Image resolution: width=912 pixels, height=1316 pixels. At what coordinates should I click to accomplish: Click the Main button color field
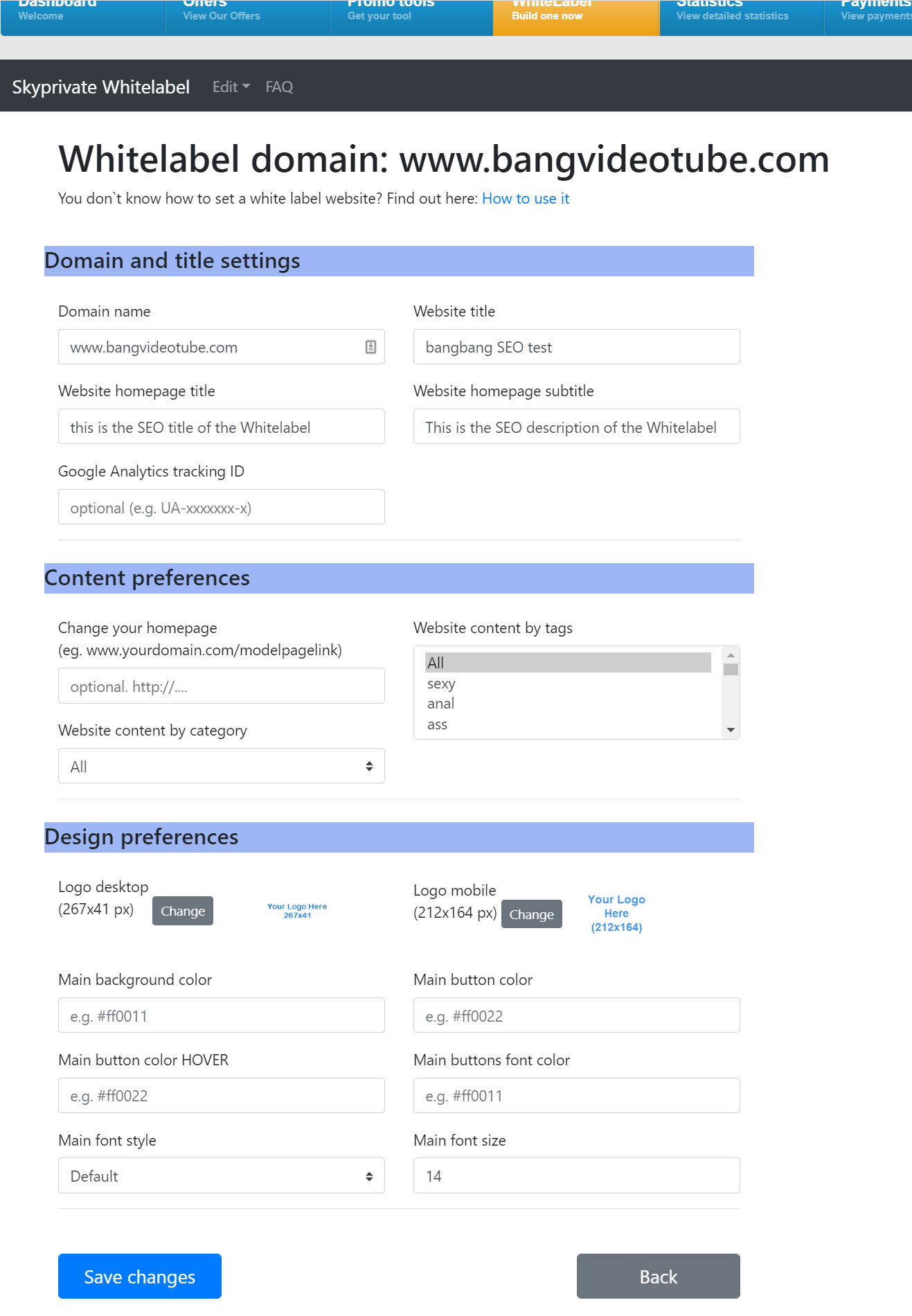coord(576,1015)
